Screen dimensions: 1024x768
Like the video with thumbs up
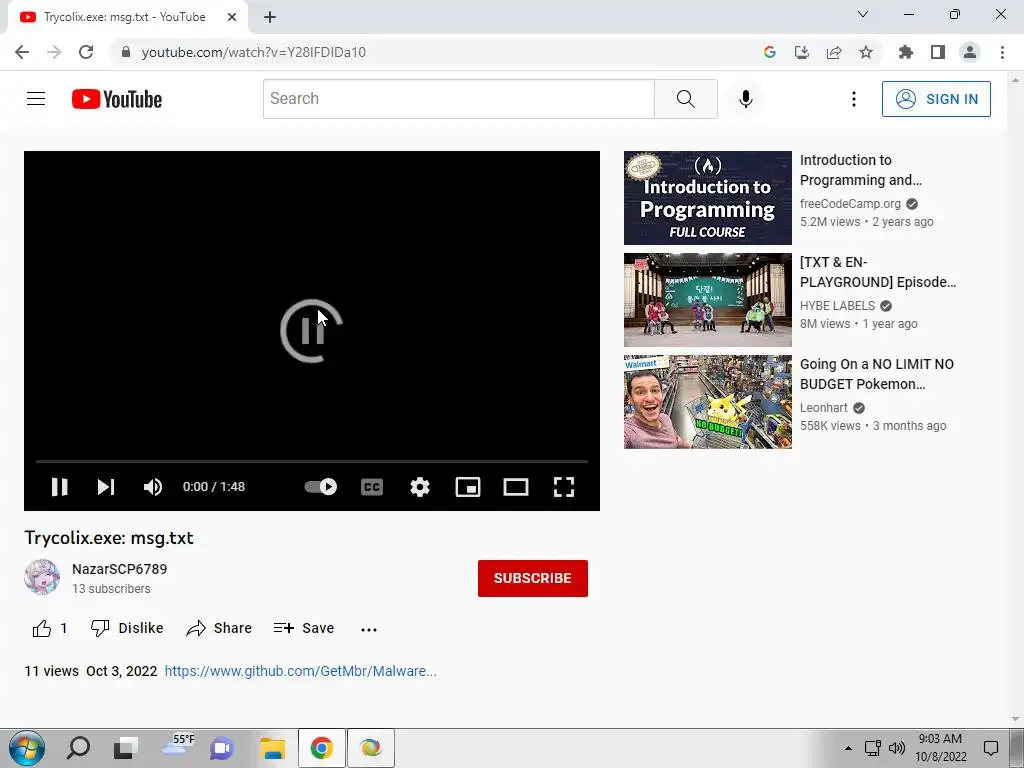pos(50,628)
